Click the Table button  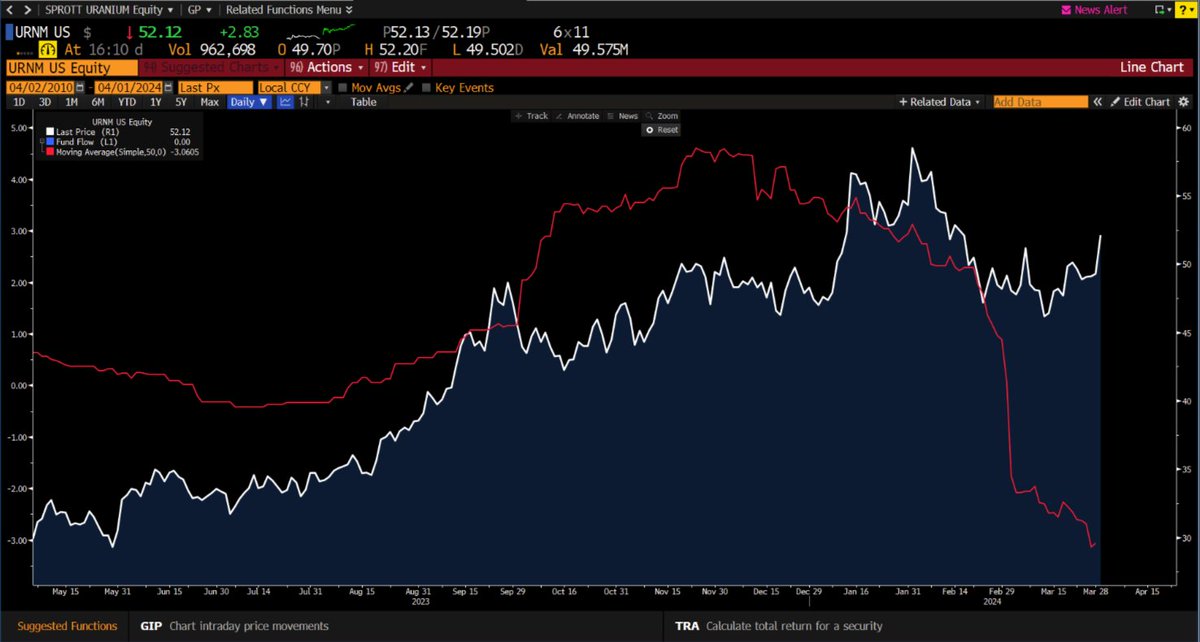[362, 101]
